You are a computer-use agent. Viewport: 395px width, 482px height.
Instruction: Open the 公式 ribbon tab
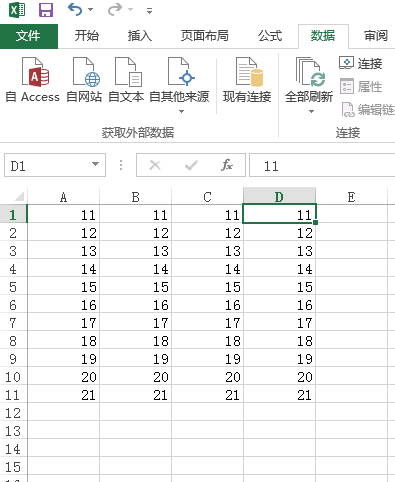point(270,36)
